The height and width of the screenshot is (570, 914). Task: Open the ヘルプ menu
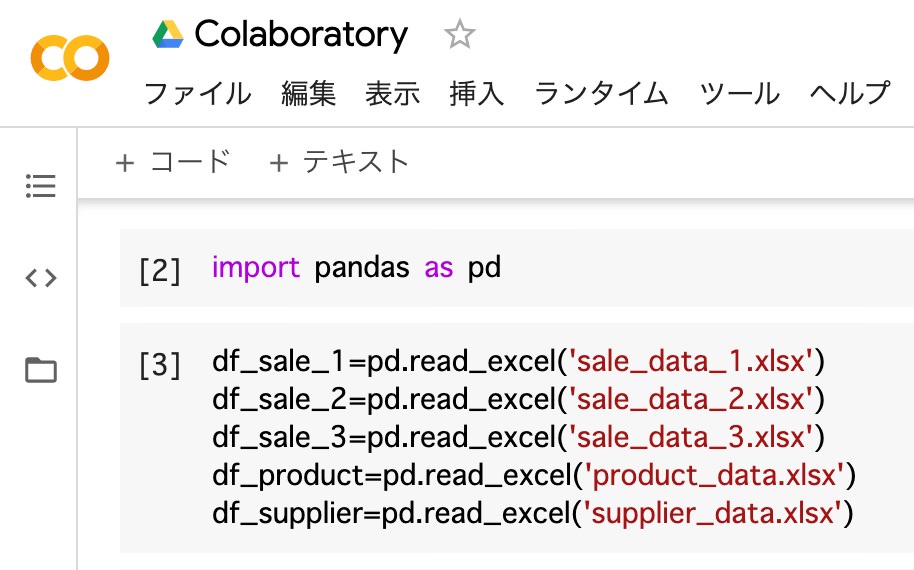849,94
